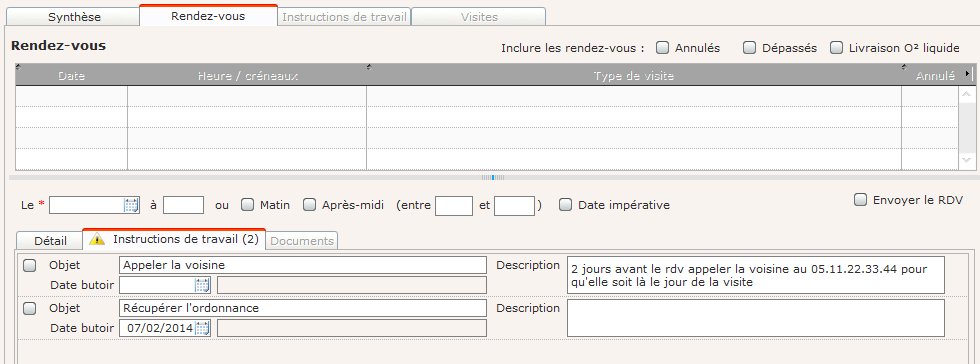980x364 pixels.
Task: Click the grey field beside Appeler la voisine deadline
Action: [x=351, y=285]
